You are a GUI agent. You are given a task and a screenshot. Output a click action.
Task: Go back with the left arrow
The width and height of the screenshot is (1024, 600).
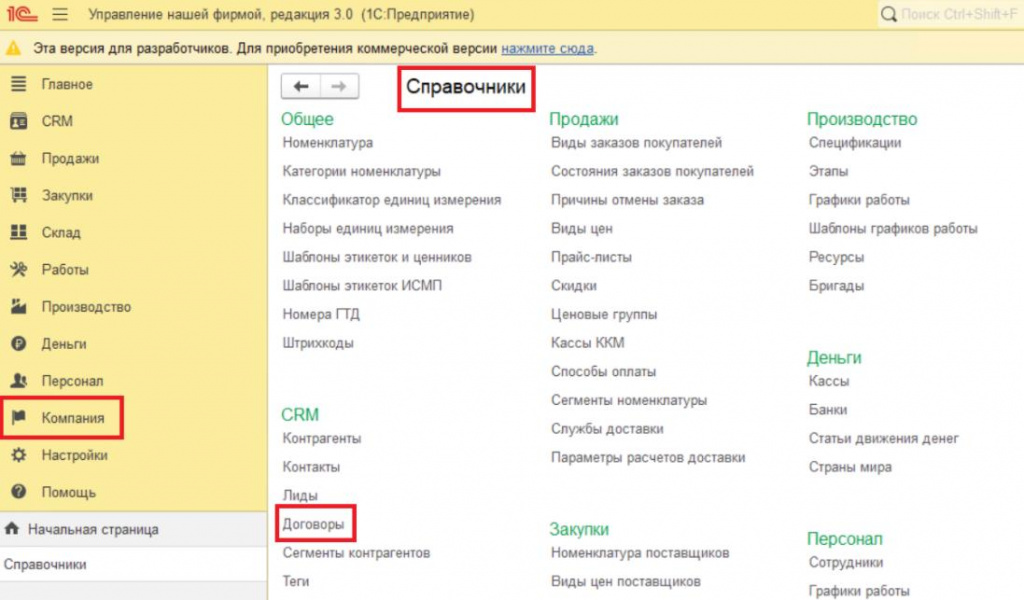(301, 86)
